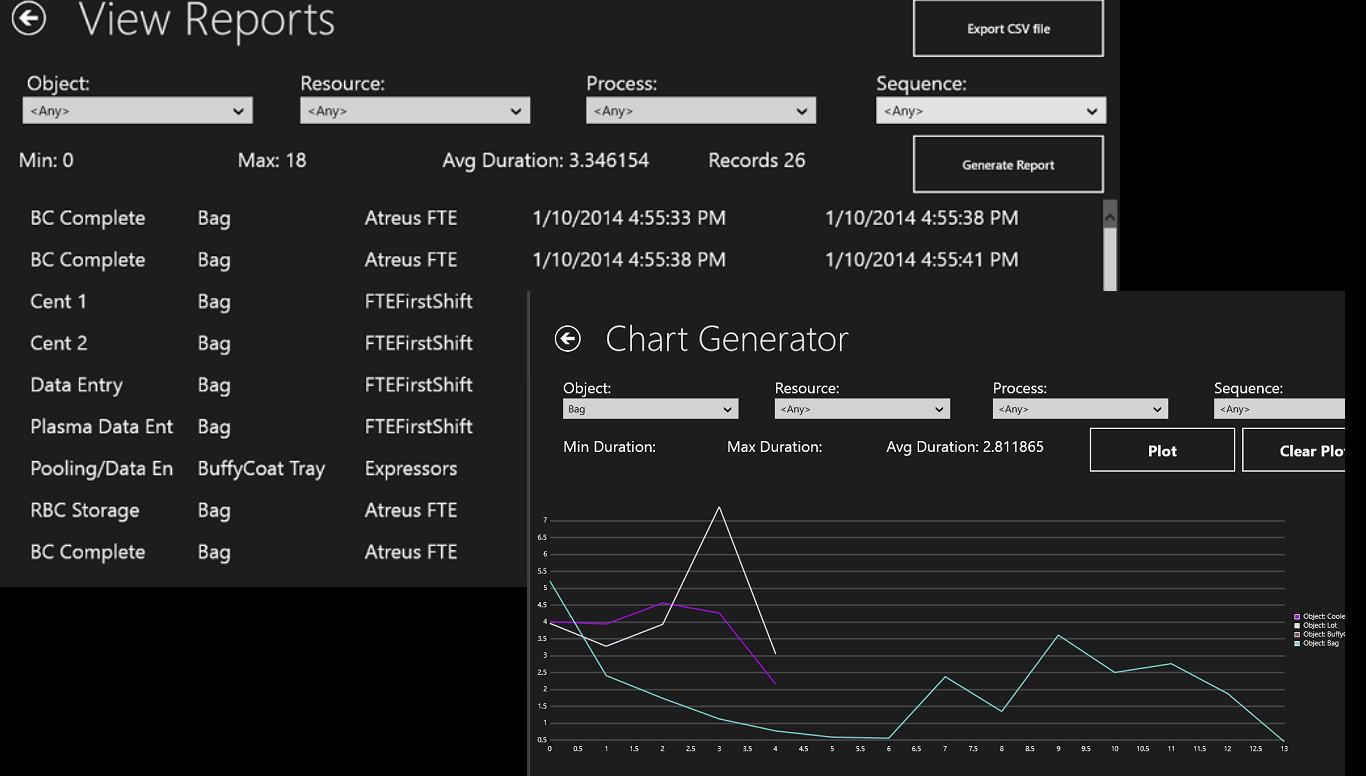Go back from Chart Generator
The width and height of the screenshot is (1366, 776).
click(568, 339)
